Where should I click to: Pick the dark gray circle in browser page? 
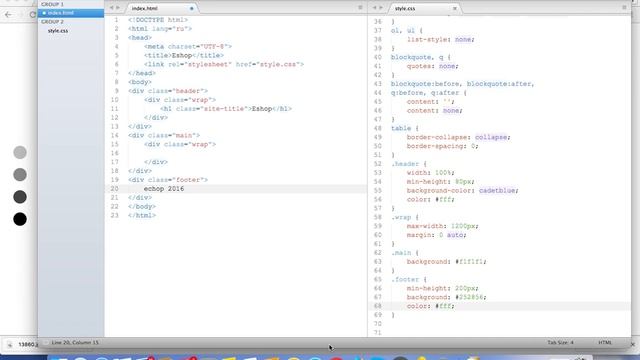click(x=20, y=197)
